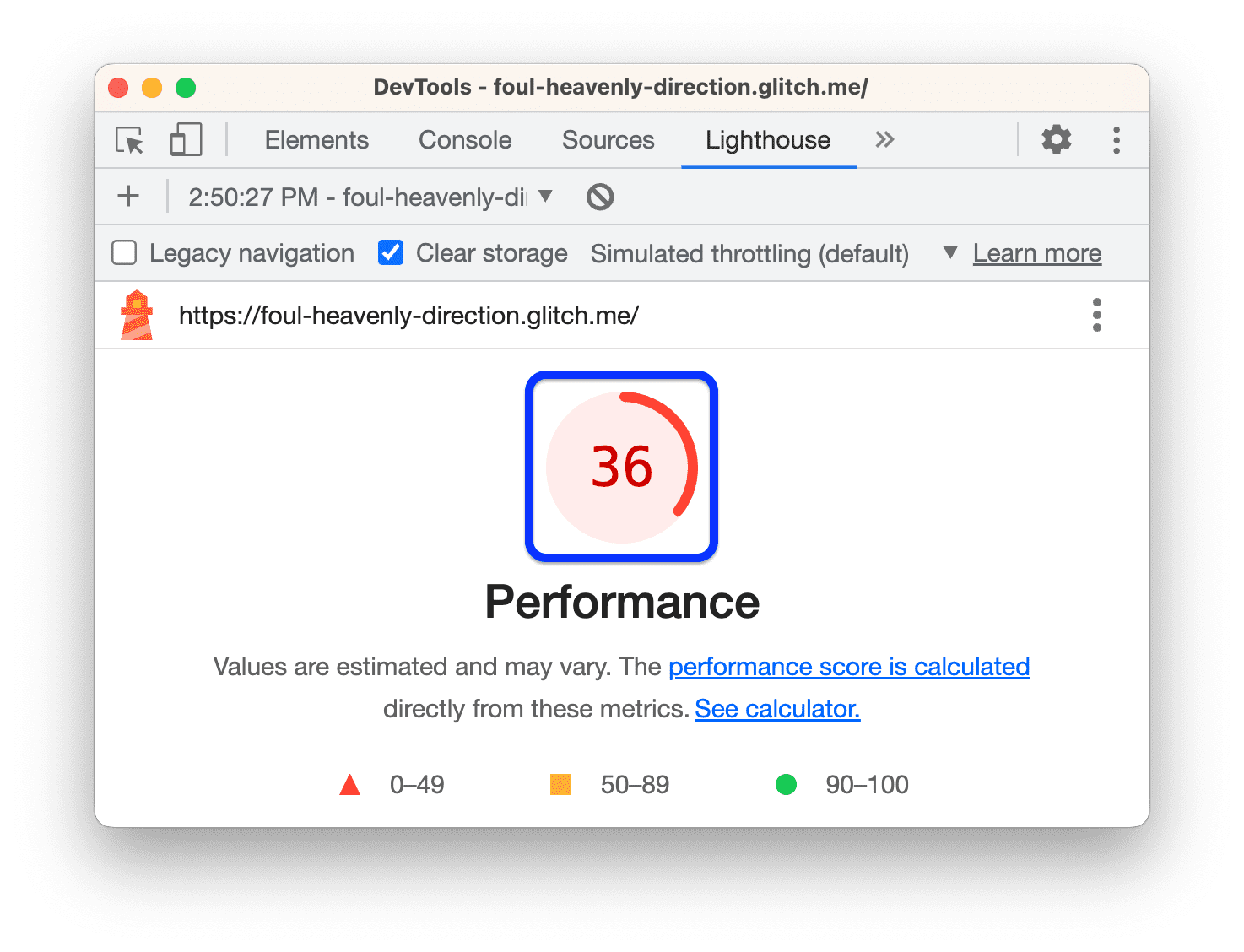Open DevTools settings gear
Viewport: 1244px width, 952px height.
click(1056, 140)
